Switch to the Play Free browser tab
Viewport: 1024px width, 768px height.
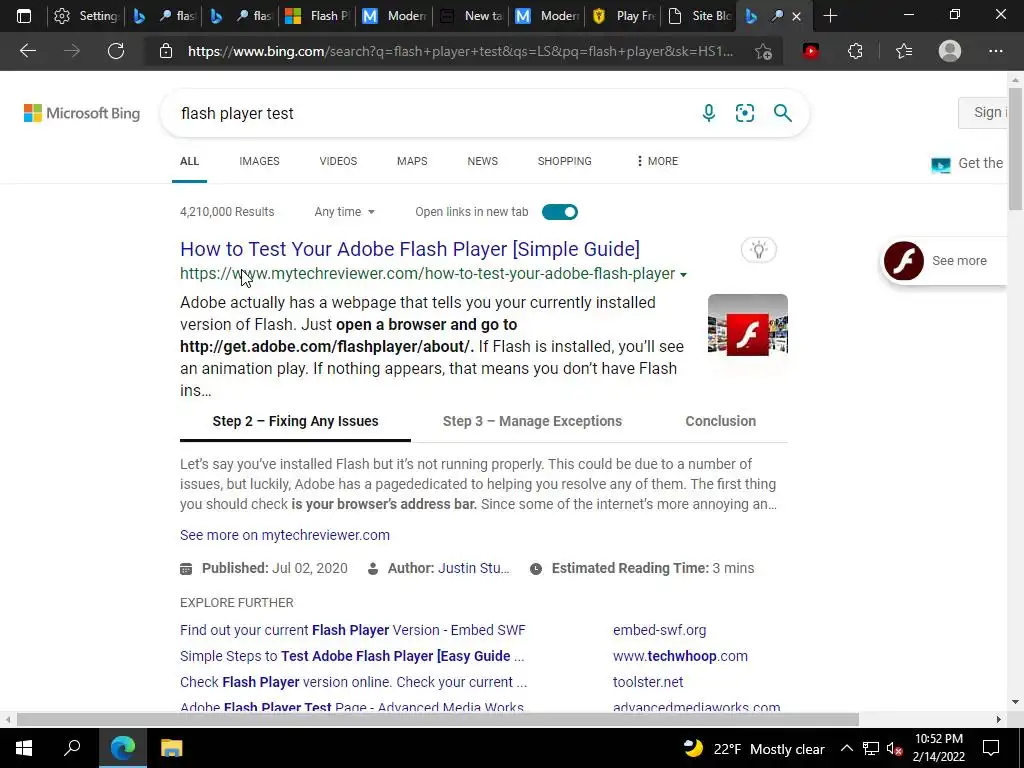tap(624, 16)
